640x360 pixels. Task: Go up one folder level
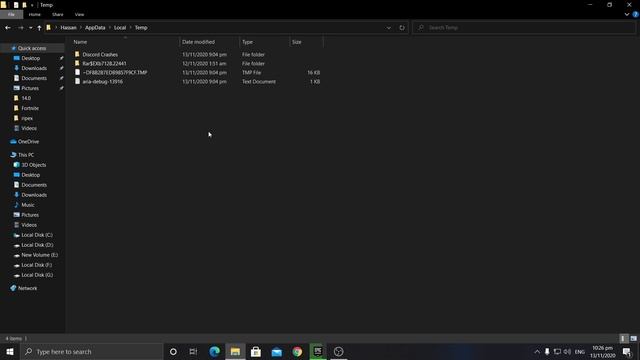(39, 28)
